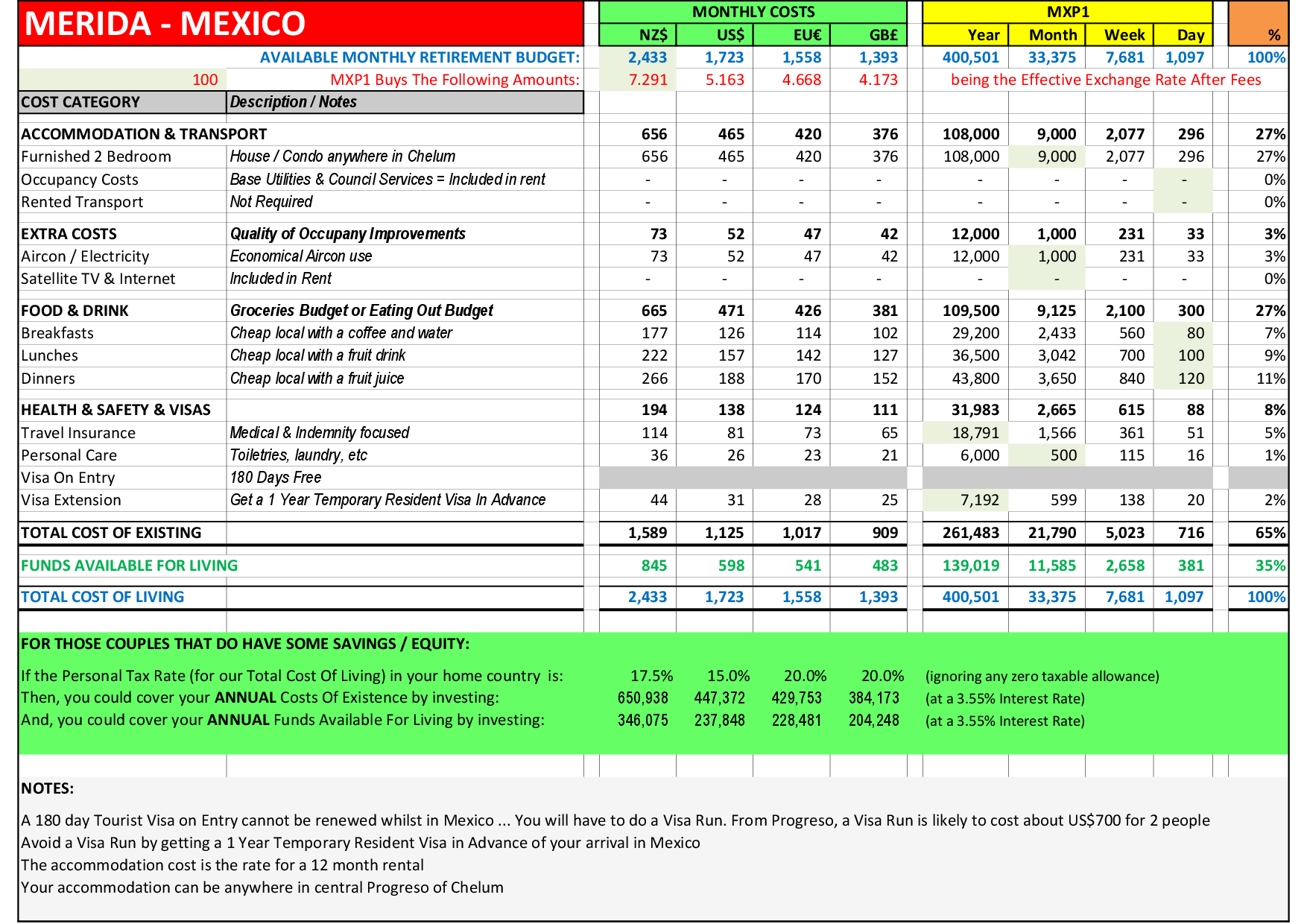Select the 17.5% personal tax rate cell
Image resolution: width=1307 pixels, height=924 pixels.
tap(651, 676)
